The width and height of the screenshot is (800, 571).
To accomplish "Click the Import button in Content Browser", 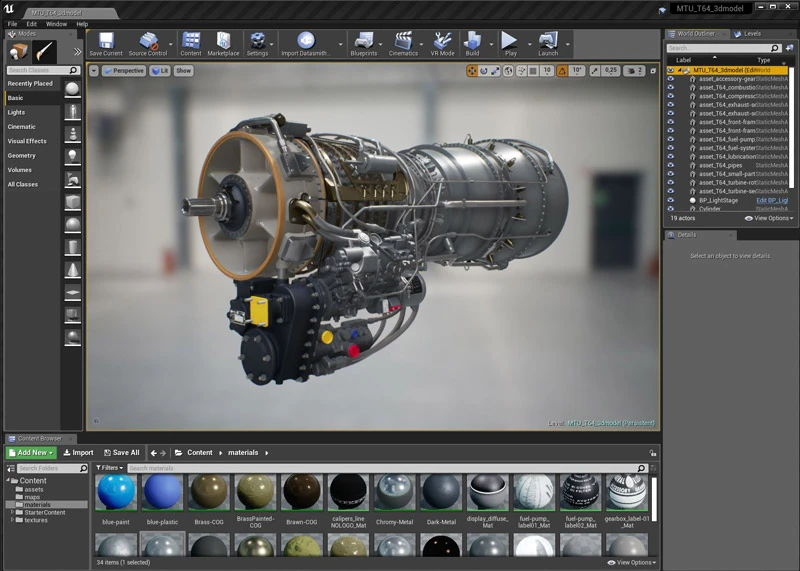I will (x=78, y=452).
